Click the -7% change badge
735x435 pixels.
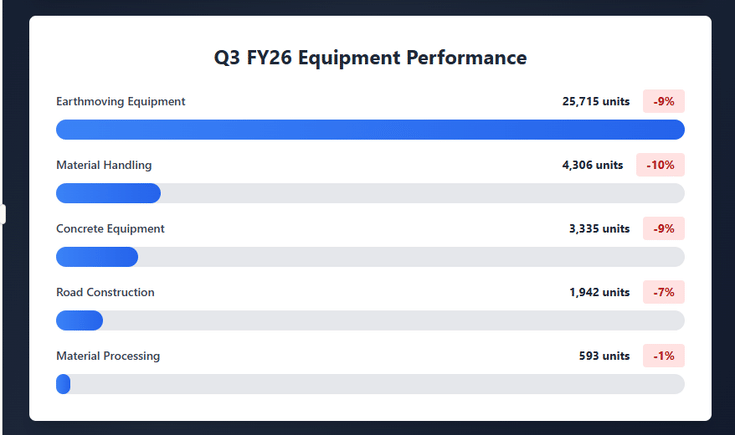click(664, 292)
